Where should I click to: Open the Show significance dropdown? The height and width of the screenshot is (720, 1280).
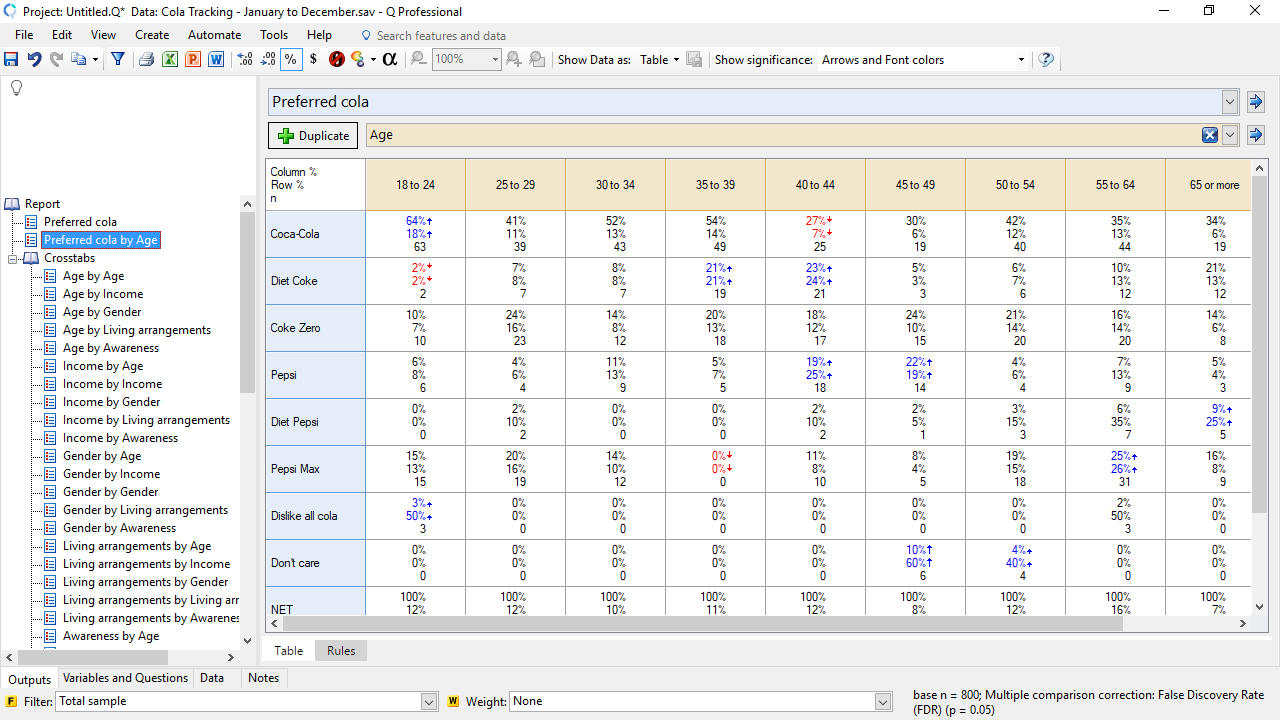point(1020,60)
